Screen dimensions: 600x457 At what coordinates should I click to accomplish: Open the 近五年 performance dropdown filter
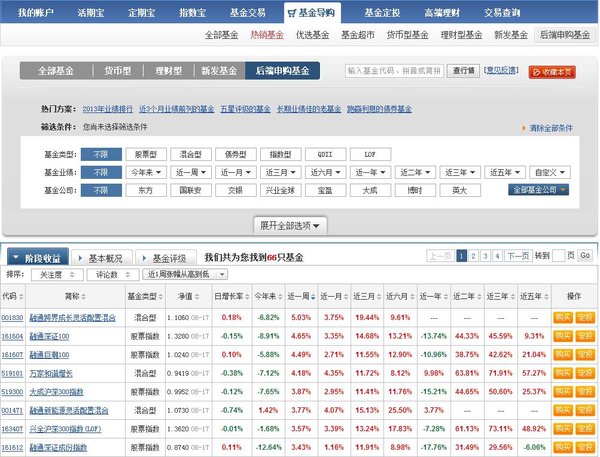(x=505, y=172)
